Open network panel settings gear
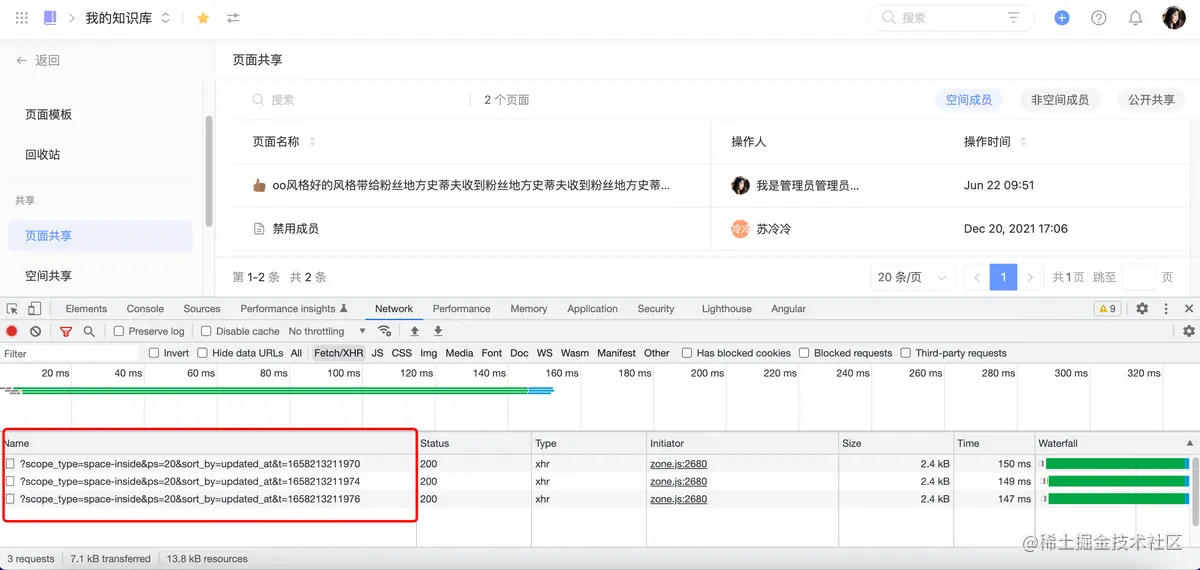Image resolution: width=1200 pixels, height=570 pixels. pyautogui.click(x=1189, y=331)
